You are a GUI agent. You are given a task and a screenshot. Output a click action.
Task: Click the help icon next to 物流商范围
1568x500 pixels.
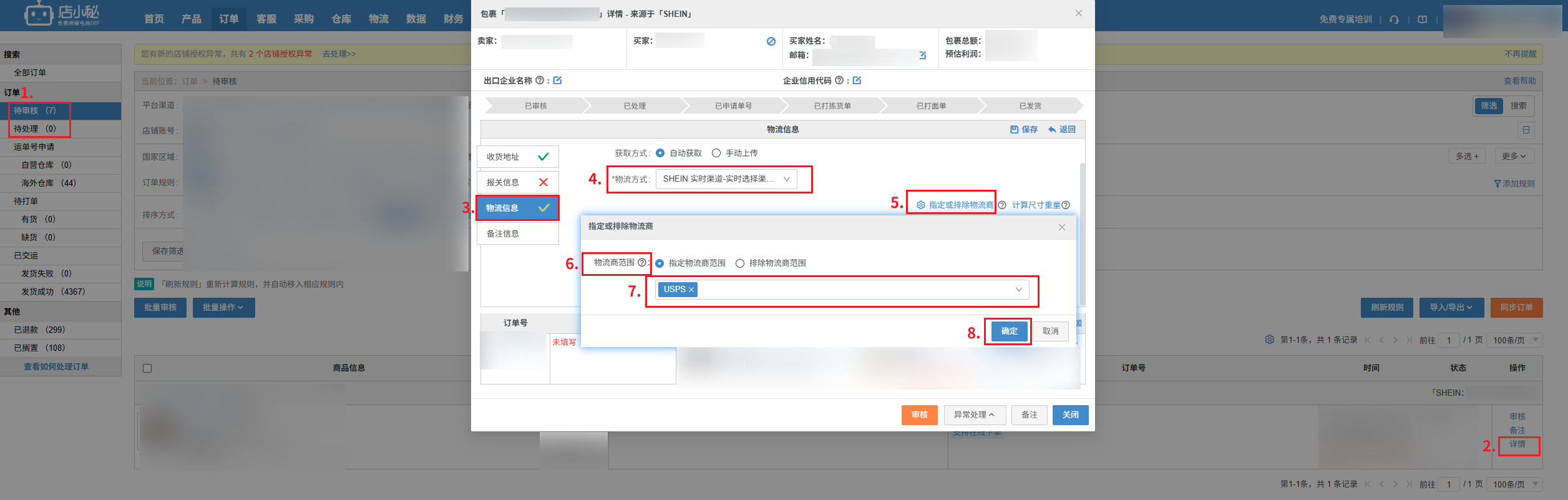[641, 263]
